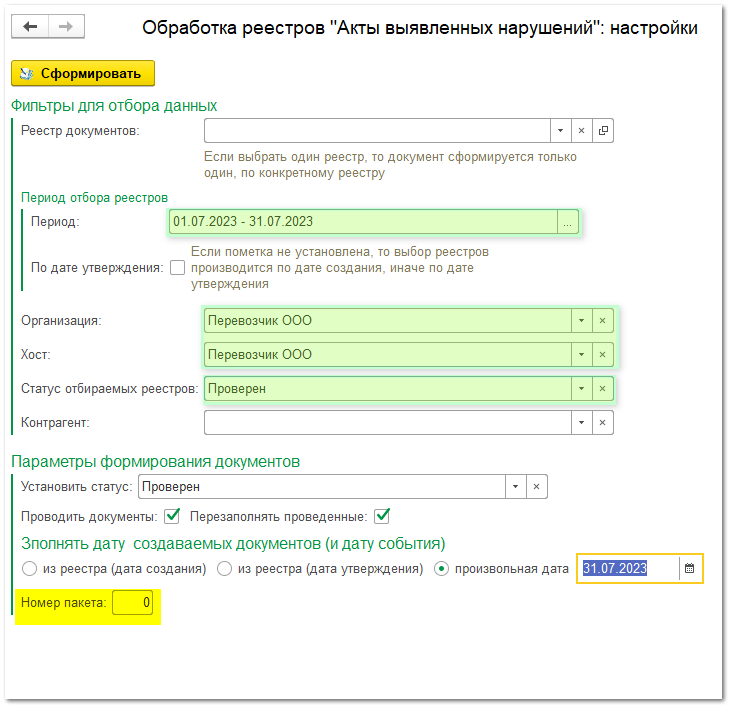Open period selection with the ellipsis button

click(568, 223)
